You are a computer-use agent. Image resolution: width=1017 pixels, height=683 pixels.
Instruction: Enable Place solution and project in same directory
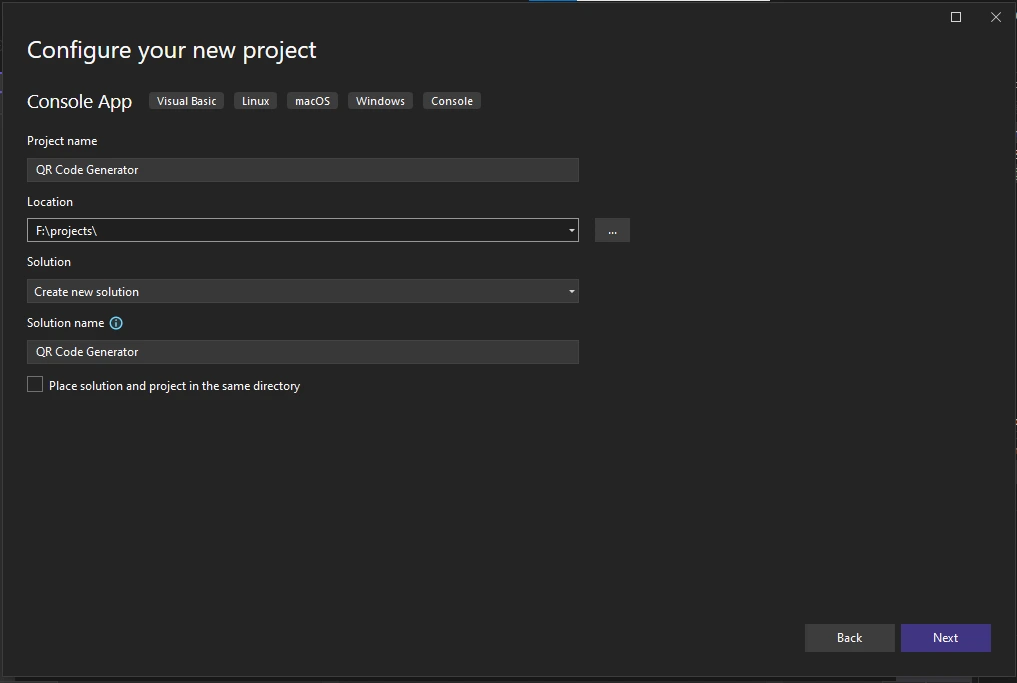click(35, 385)
